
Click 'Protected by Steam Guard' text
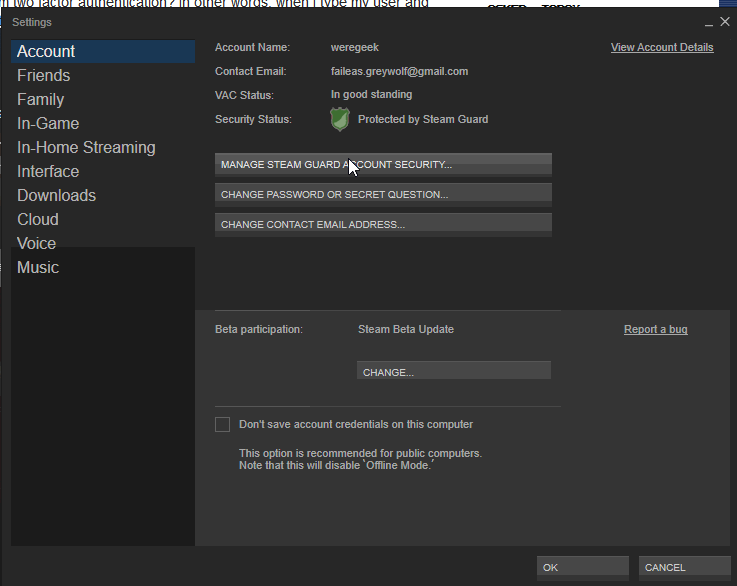(423, 119)
